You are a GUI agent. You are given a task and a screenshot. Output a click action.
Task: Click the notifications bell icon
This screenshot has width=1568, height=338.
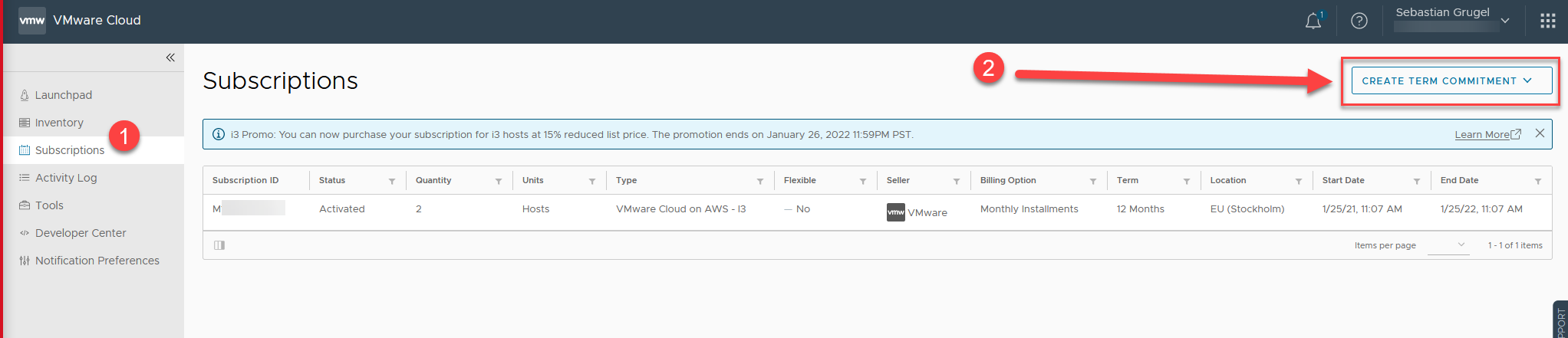pos(1313,21)
